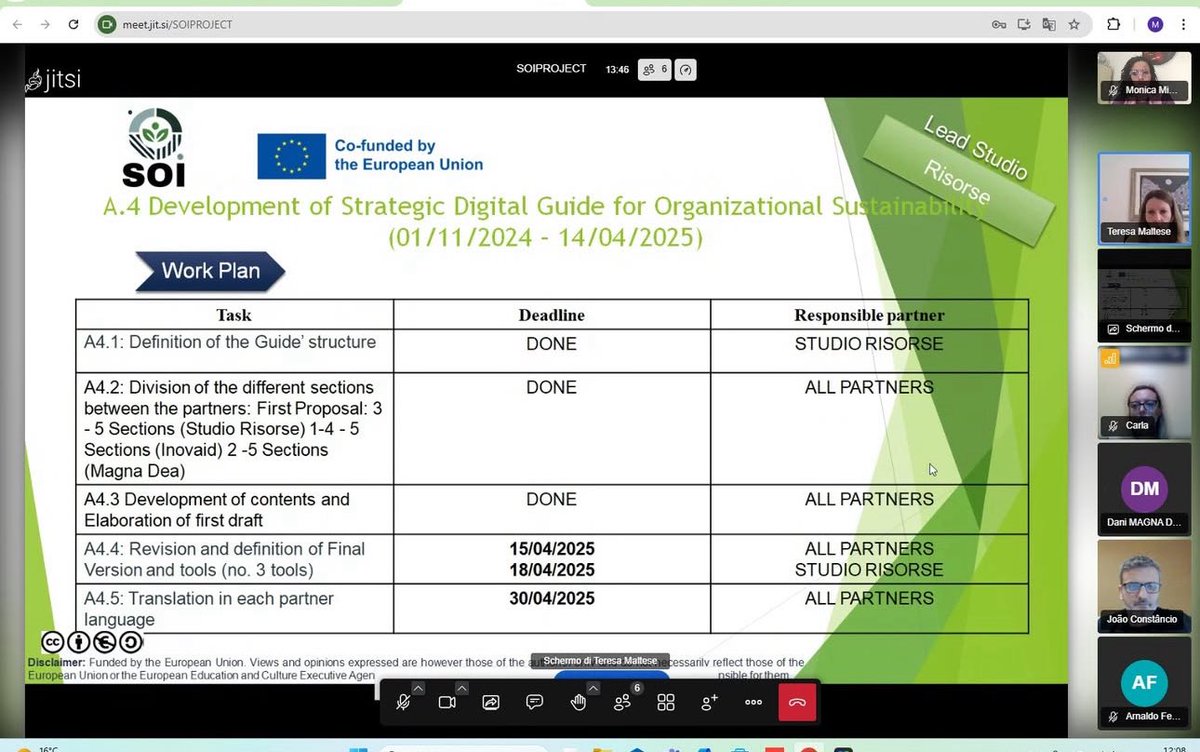Click deadline 30/04/2025 cell
This screenshot has height=752, width=1200.
pos(552,609)
